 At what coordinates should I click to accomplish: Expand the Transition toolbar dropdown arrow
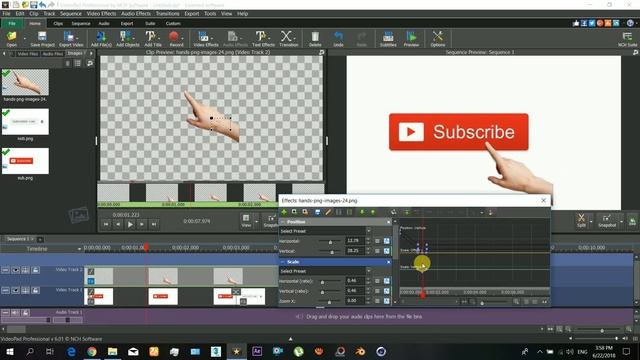(296, 38)
